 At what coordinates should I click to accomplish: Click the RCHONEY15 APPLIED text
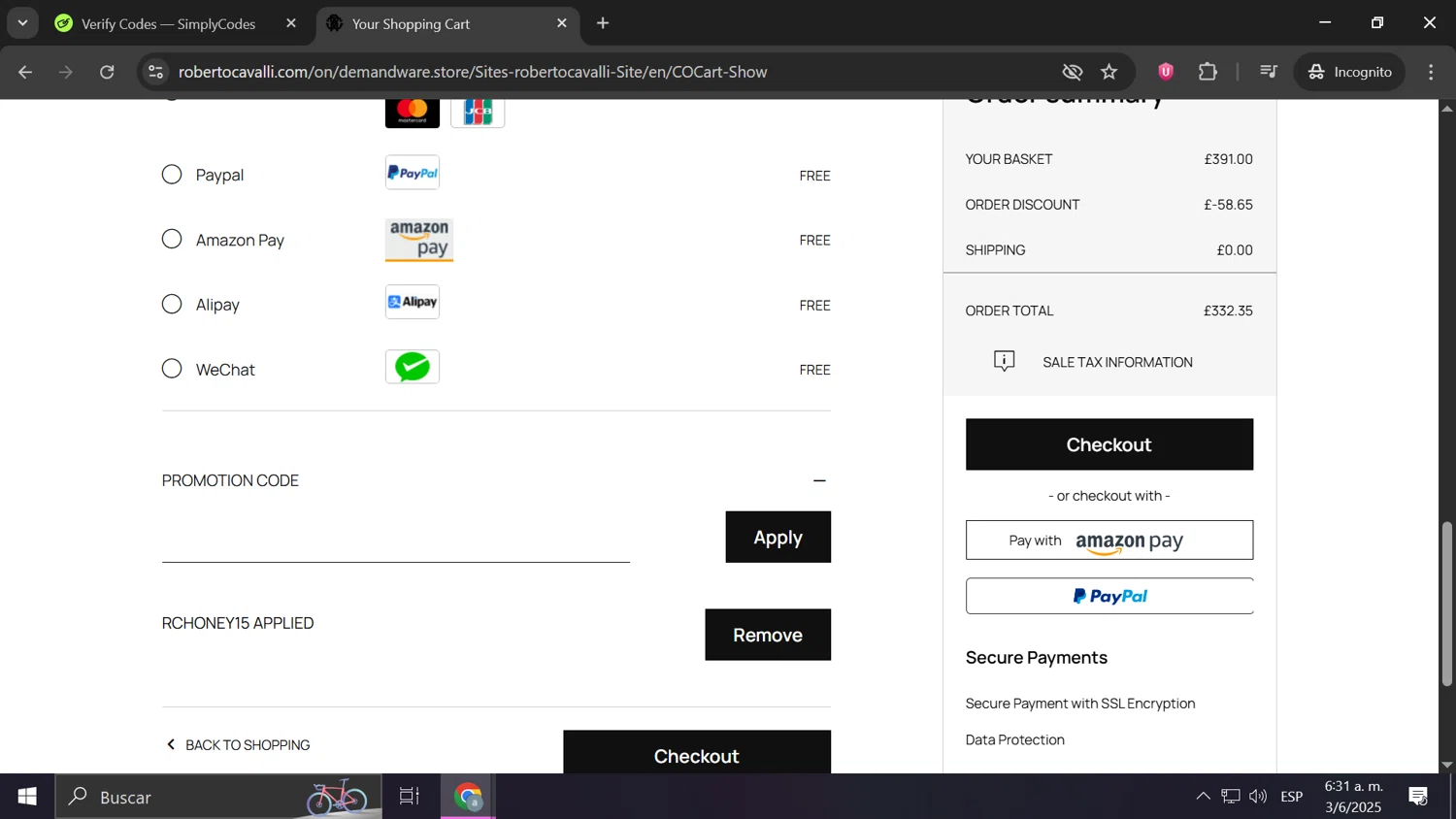tap(238, 623)
